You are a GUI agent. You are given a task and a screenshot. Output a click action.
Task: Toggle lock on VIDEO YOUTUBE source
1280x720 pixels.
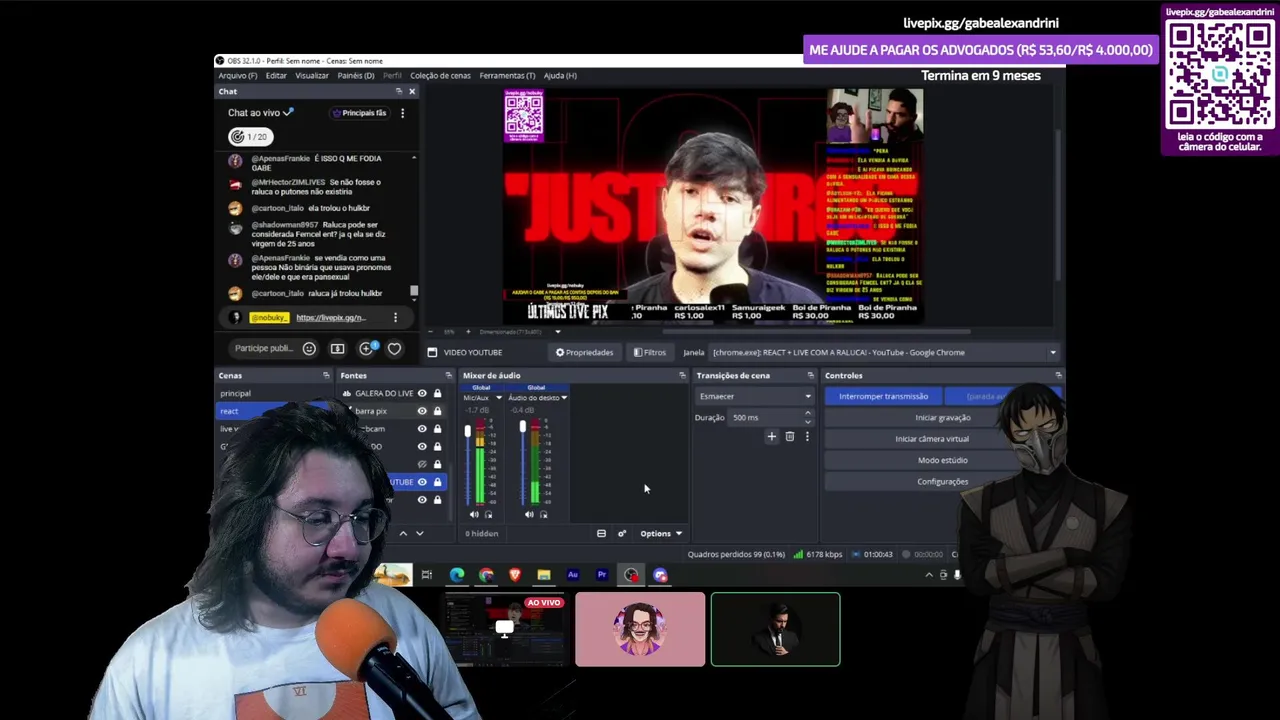(437, 482)
